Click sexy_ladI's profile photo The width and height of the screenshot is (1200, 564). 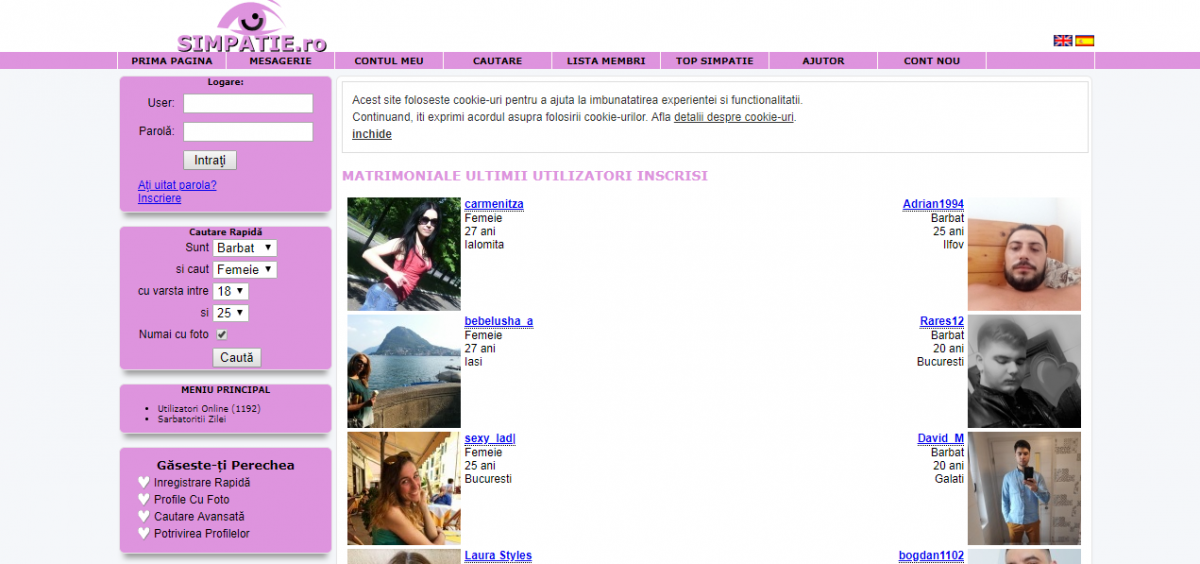coord(404,488)
